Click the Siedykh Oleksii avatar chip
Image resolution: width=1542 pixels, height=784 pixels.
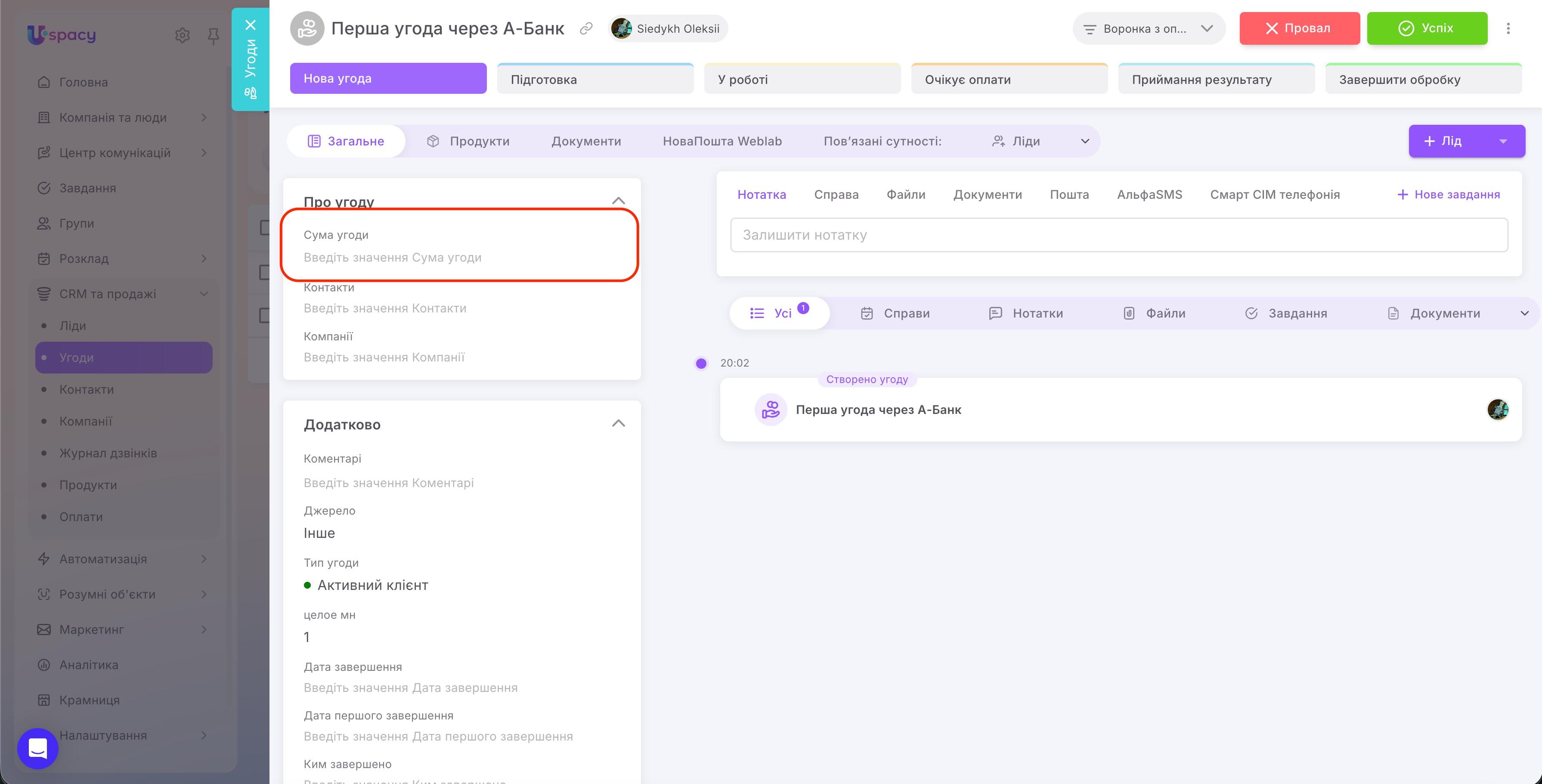(668, 28)
